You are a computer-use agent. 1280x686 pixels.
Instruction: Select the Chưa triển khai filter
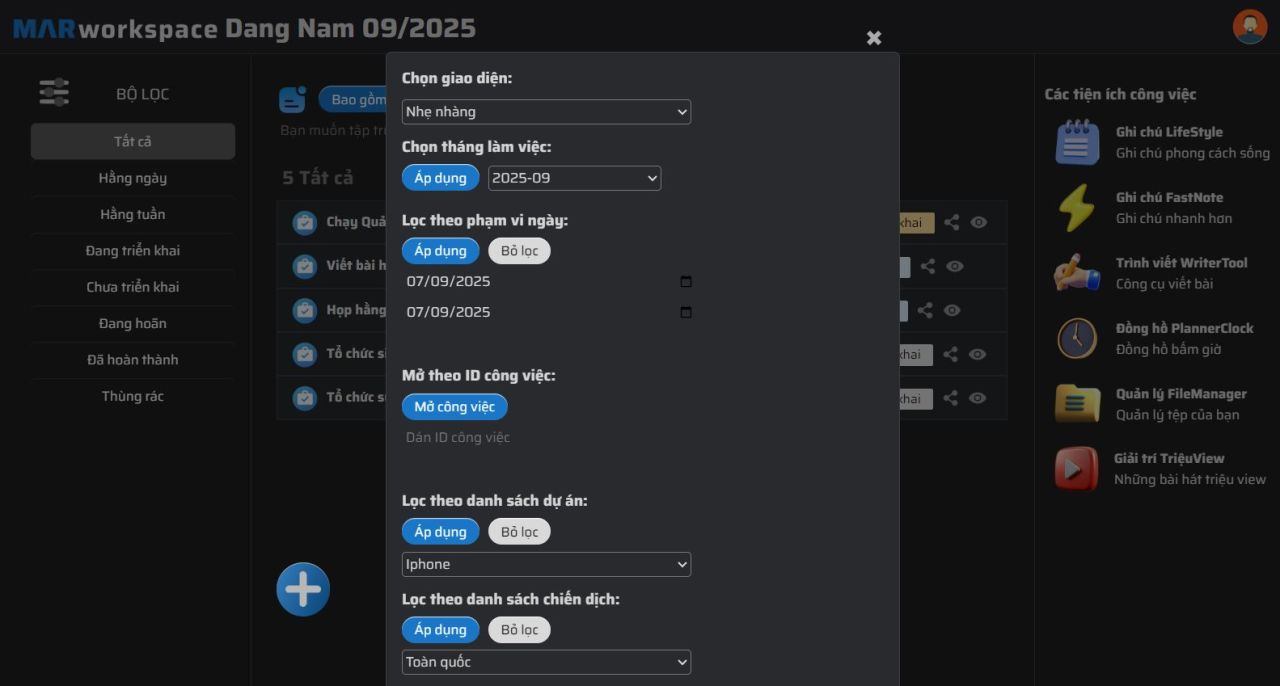(133, 287)
